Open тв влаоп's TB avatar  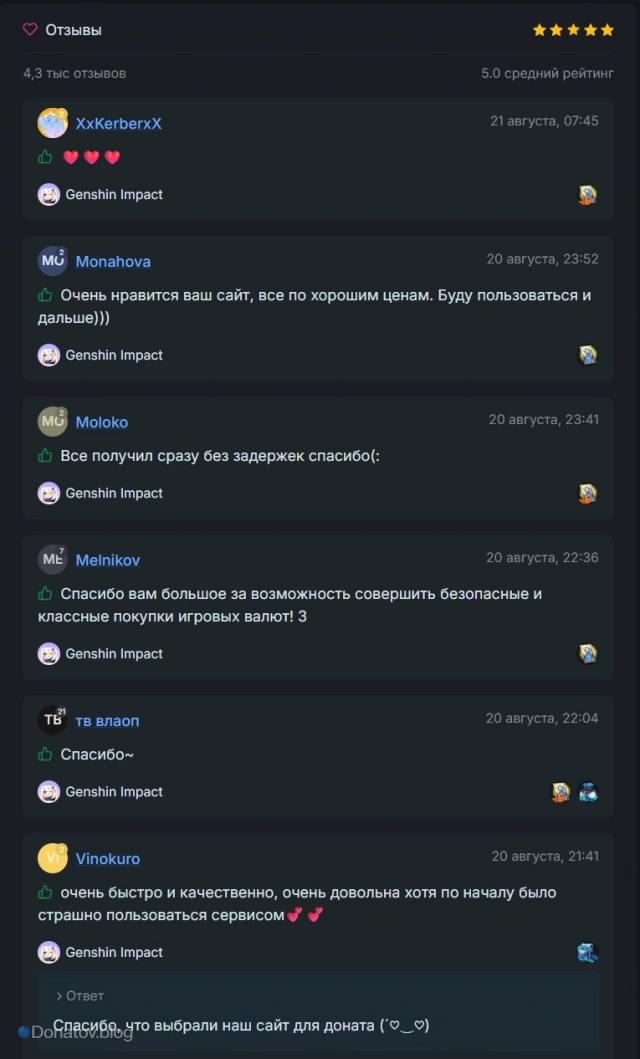52,720
